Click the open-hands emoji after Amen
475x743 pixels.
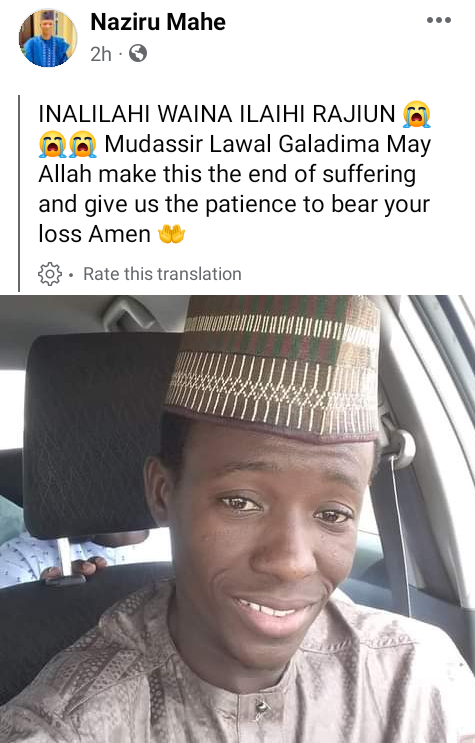click(x=172, y=234)
